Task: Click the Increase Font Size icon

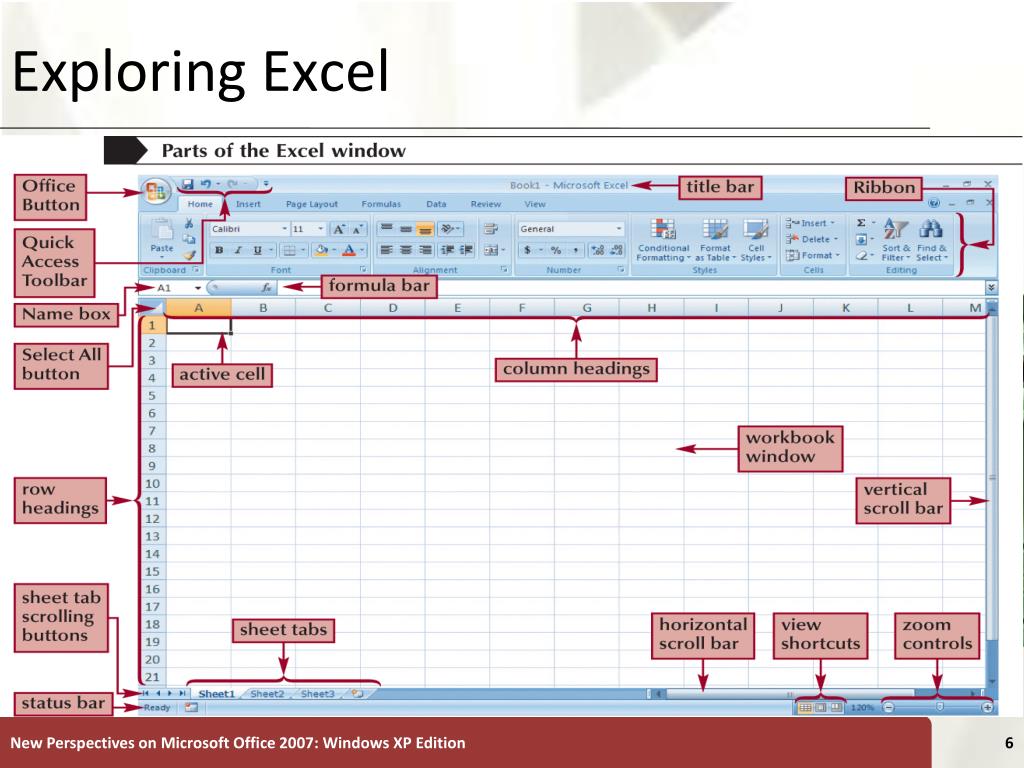Action: (338, 229)
